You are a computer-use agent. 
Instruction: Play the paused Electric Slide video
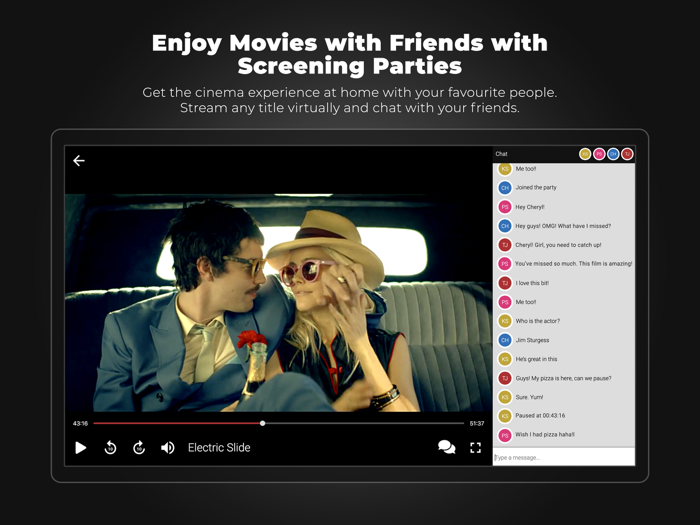tap(81, 447)
